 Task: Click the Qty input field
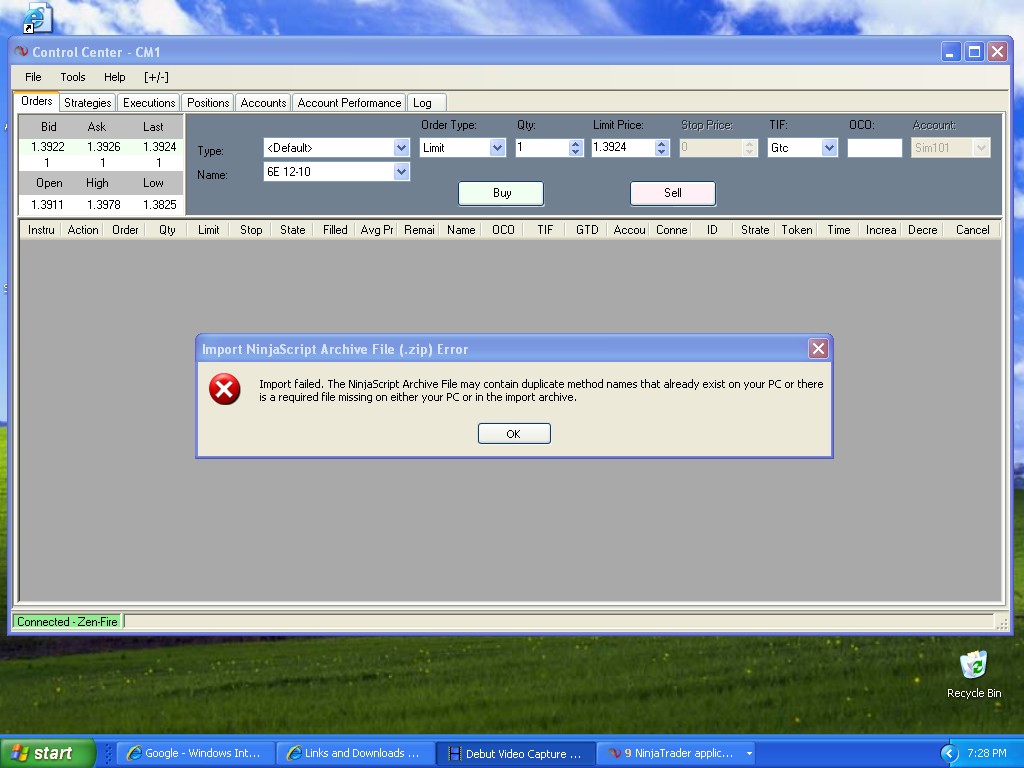click(541, 148)
